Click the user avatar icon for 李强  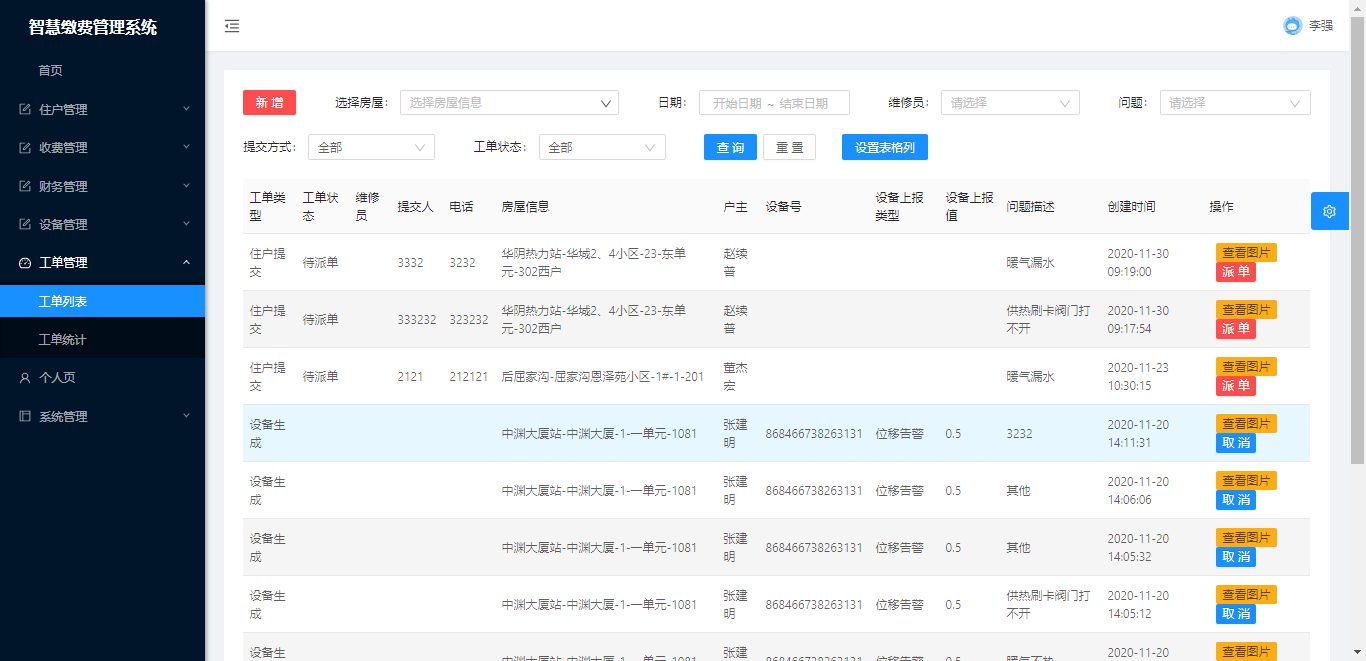pos(1292,26)
